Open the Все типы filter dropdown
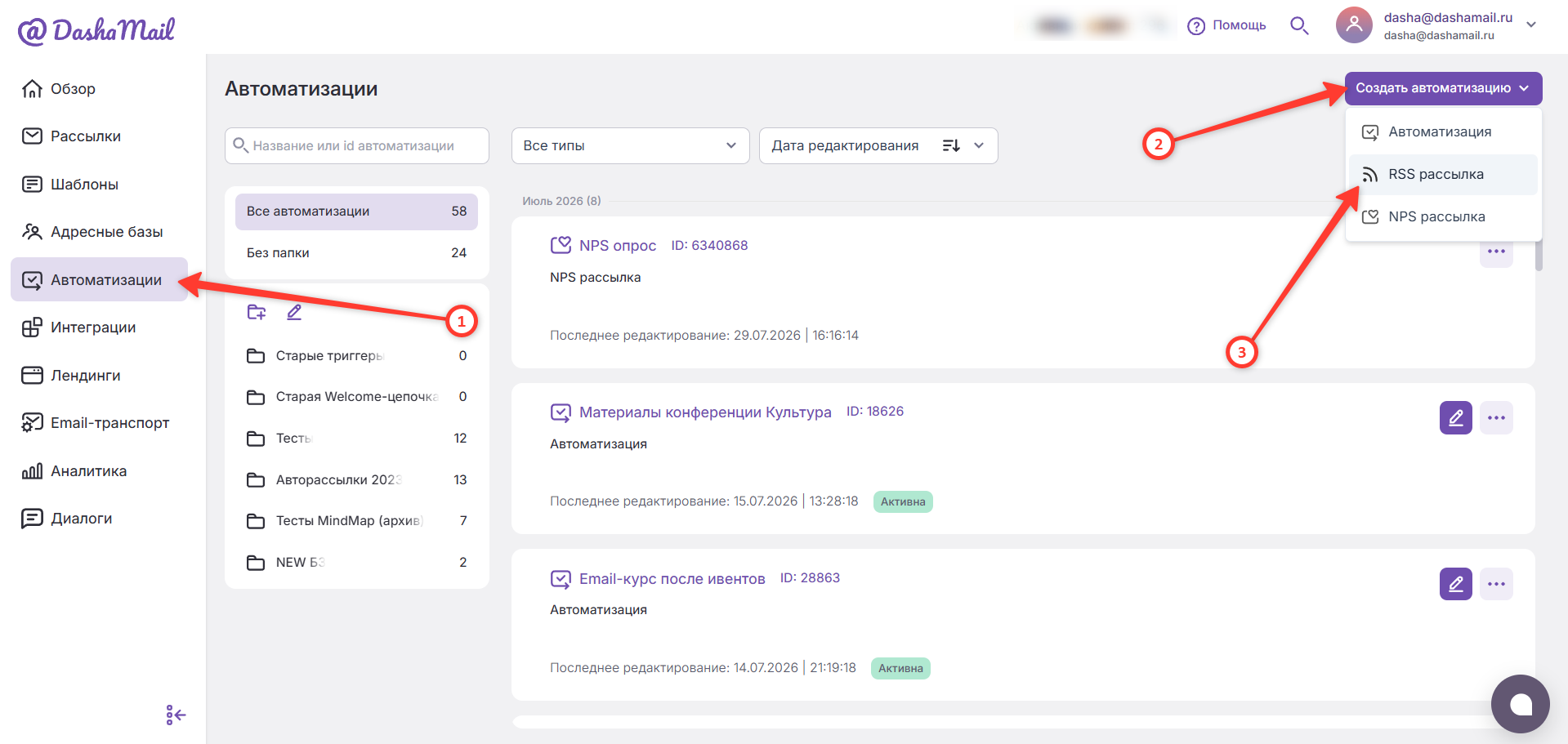The image size is (1568, 744). tap(630, 145)
